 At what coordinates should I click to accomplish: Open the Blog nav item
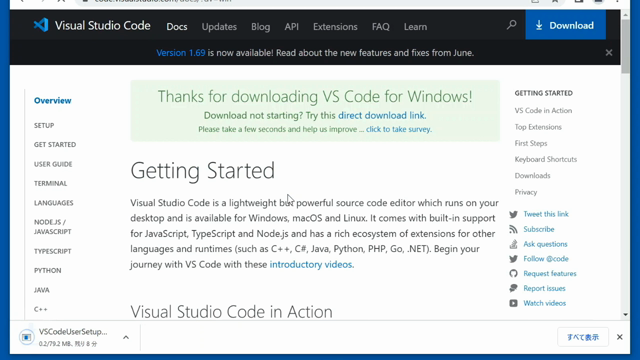coord(260,27)
